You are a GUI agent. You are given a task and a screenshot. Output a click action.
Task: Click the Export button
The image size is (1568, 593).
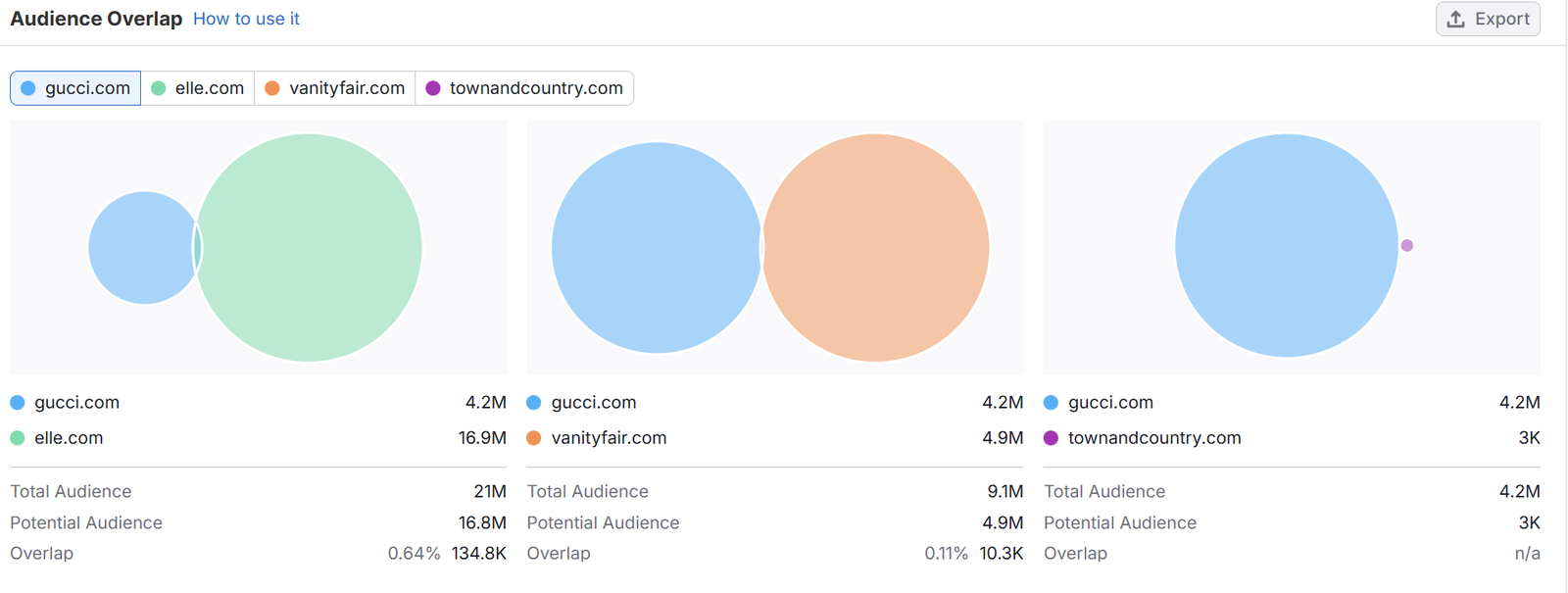[1488, 20]
